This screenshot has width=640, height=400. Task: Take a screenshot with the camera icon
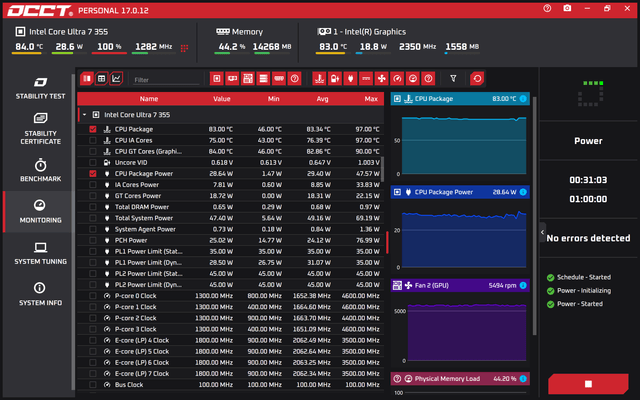[x=567, y=8]
